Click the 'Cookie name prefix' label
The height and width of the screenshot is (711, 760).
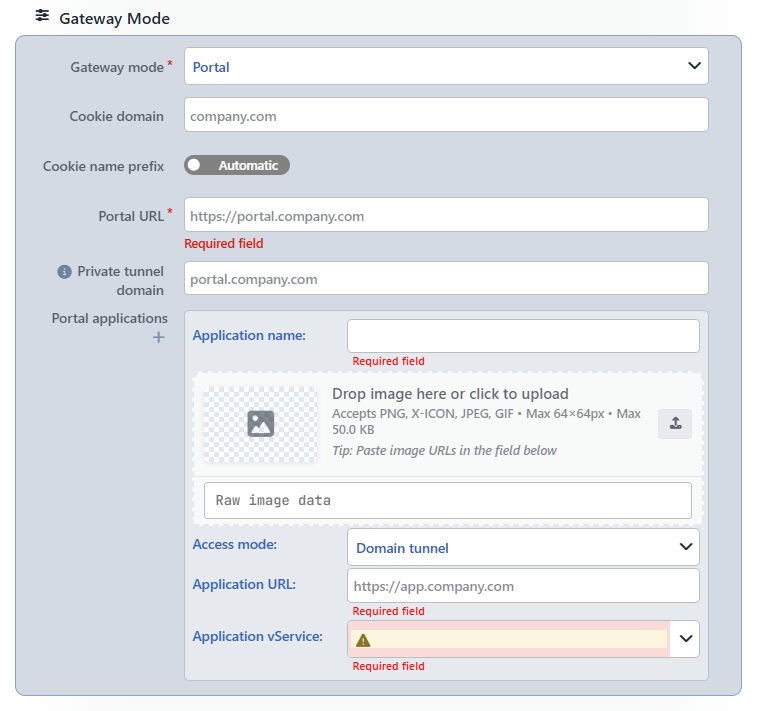click(x=103, y=166)
